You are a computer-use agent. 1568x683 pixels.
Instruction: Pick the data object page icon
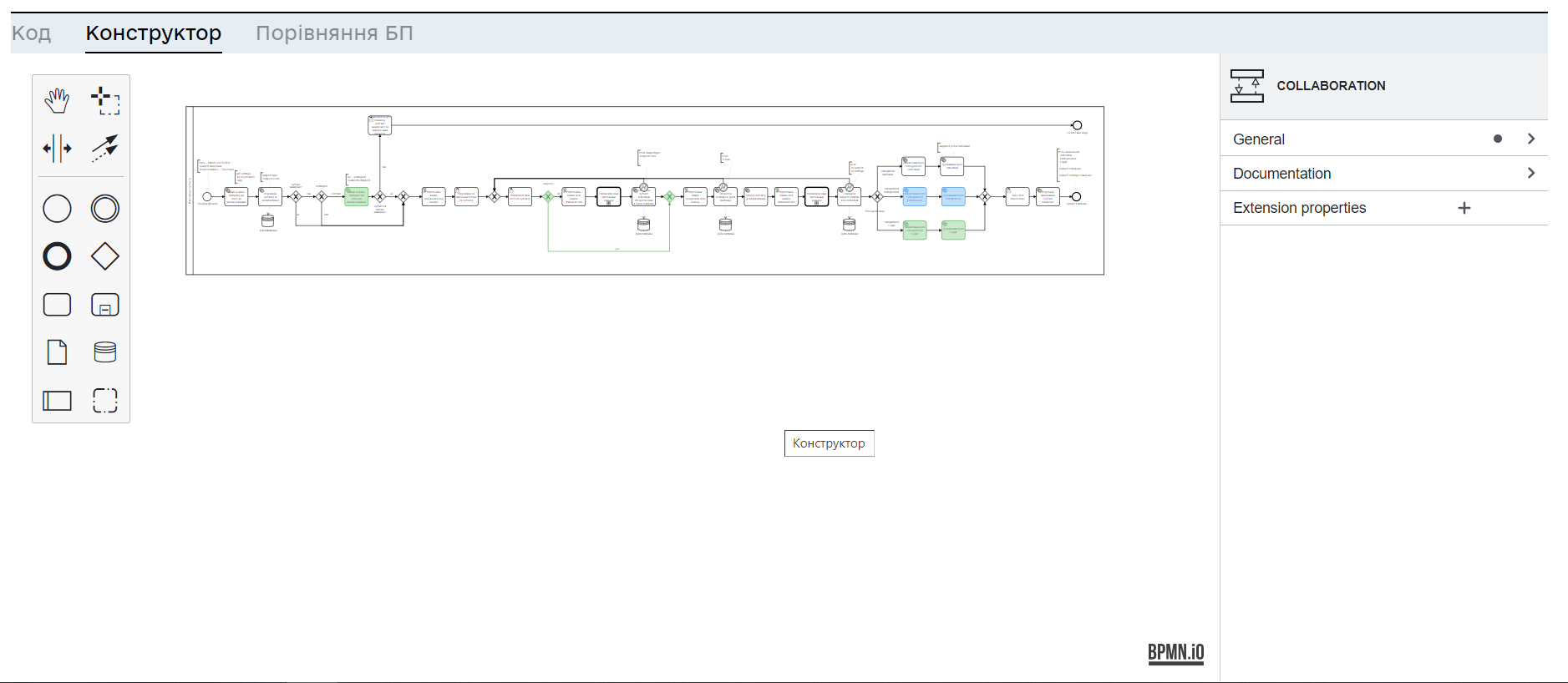pos(57,352)
